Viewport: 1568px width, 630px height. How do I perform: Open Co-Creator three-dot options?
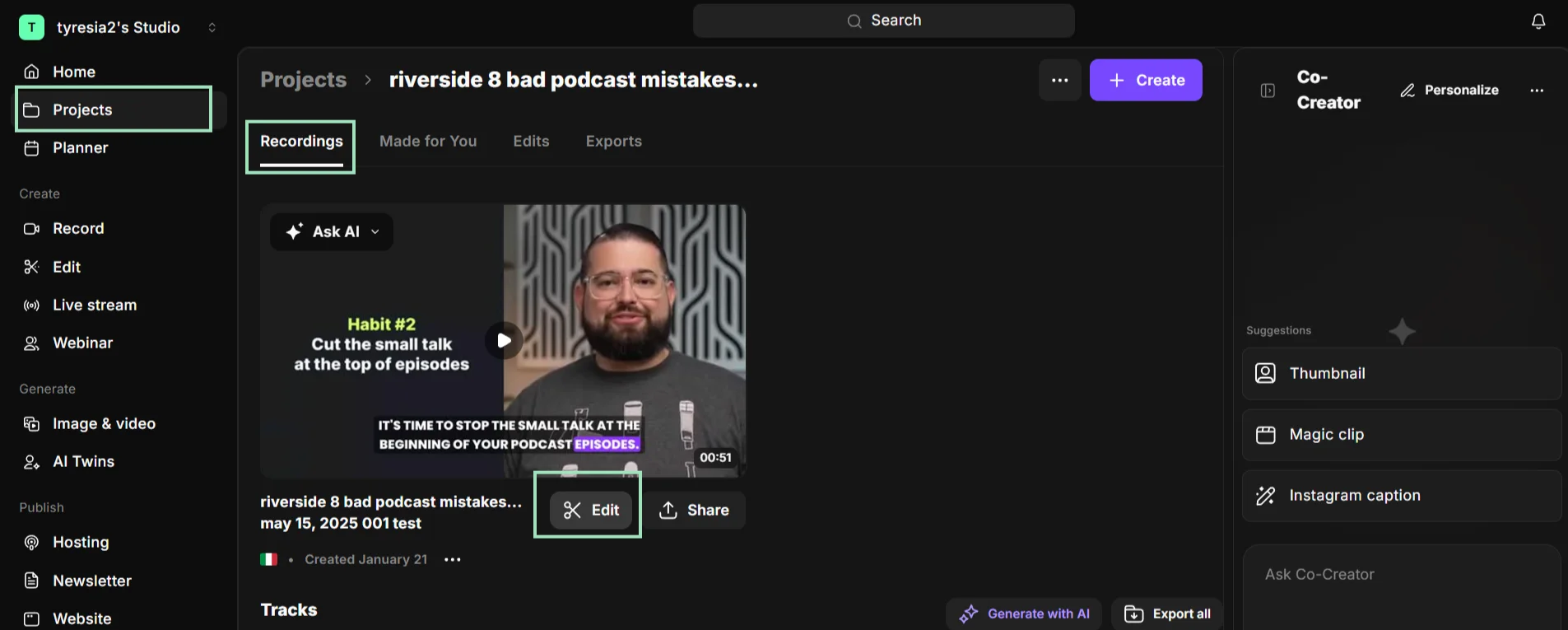(x=1537, y=91)
